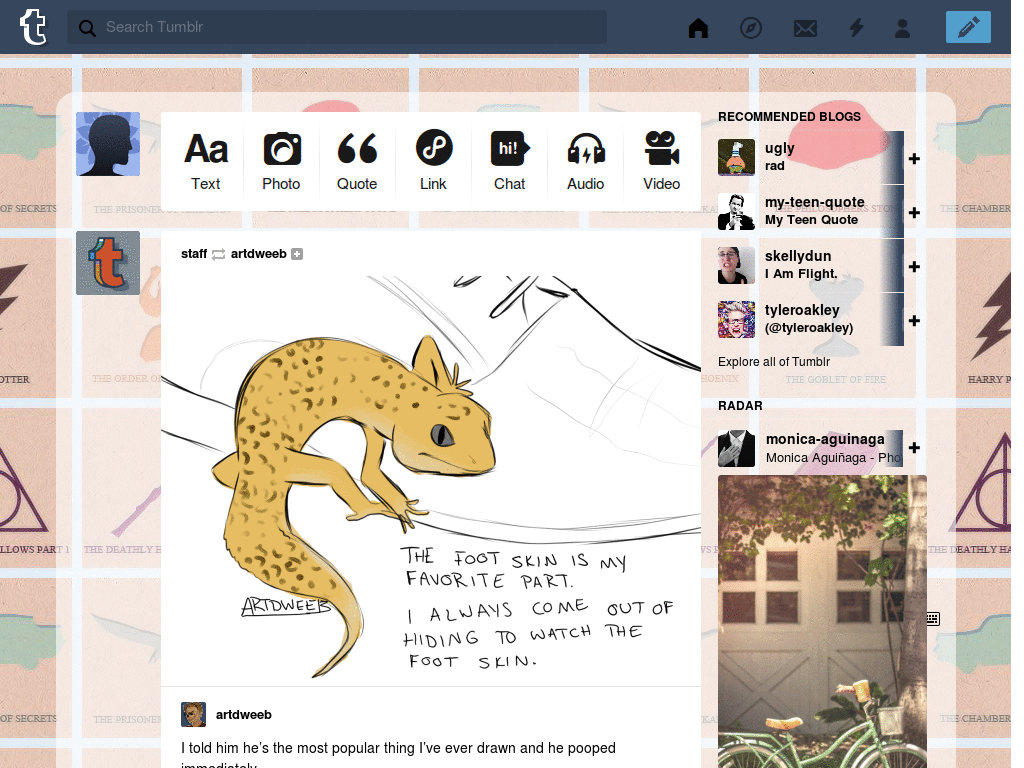Open the Account person icon

[x=903, y=28]
